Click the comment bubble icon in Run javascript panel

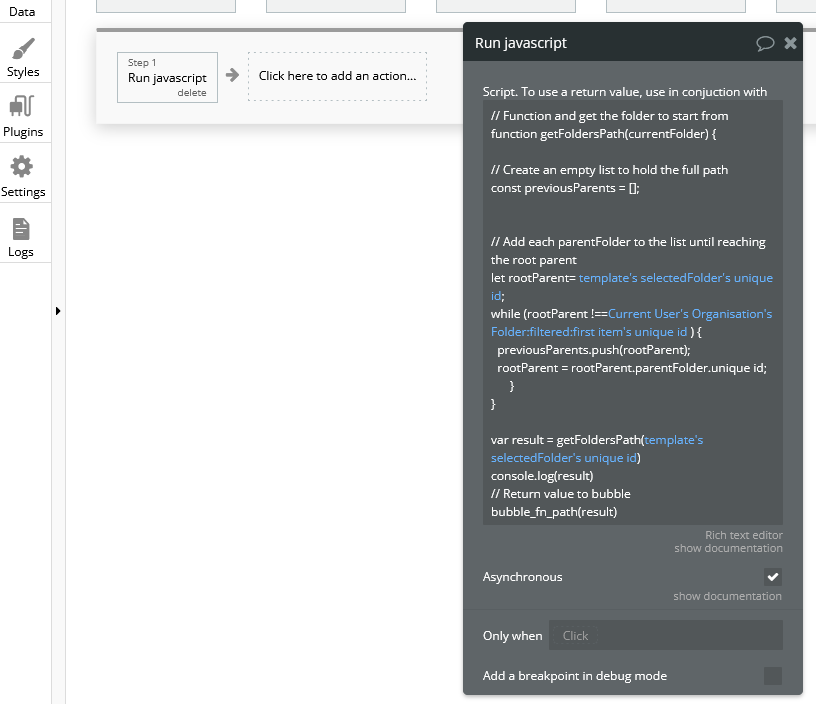pyautogui.click(x=765, y=43)
